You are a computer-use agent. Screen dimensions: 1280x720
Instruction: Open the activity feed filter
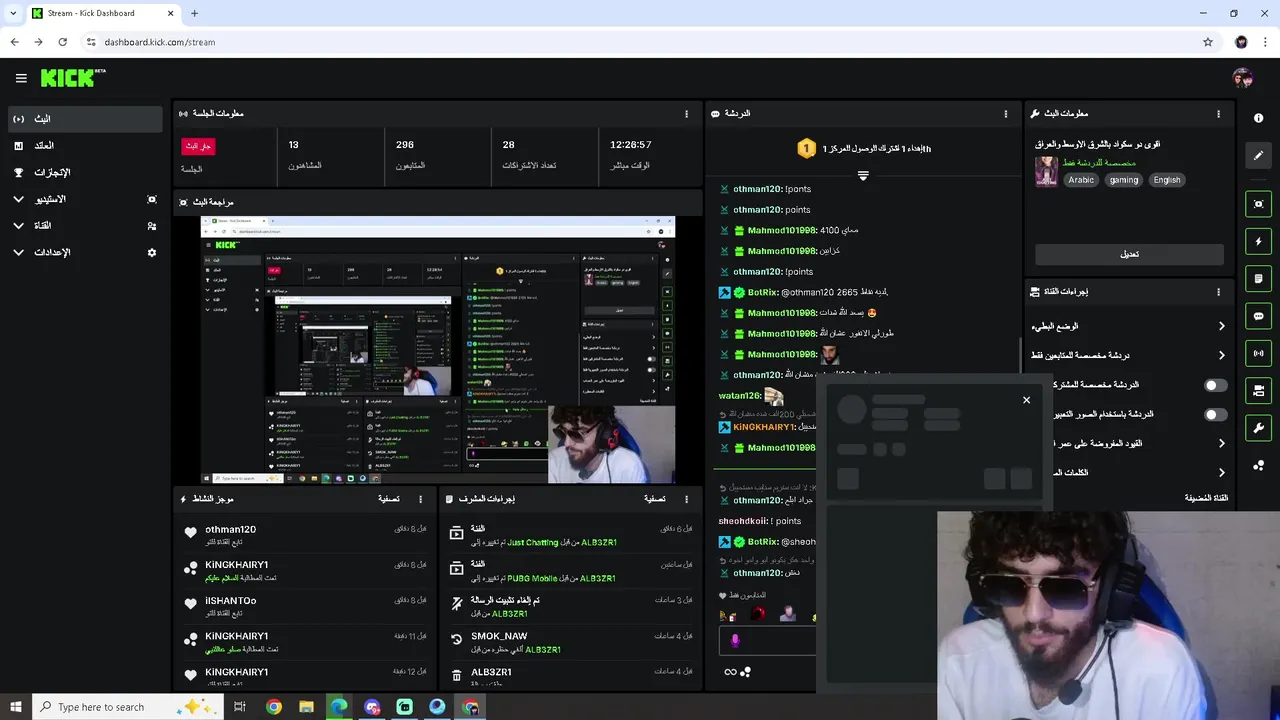tap(389, 499)
